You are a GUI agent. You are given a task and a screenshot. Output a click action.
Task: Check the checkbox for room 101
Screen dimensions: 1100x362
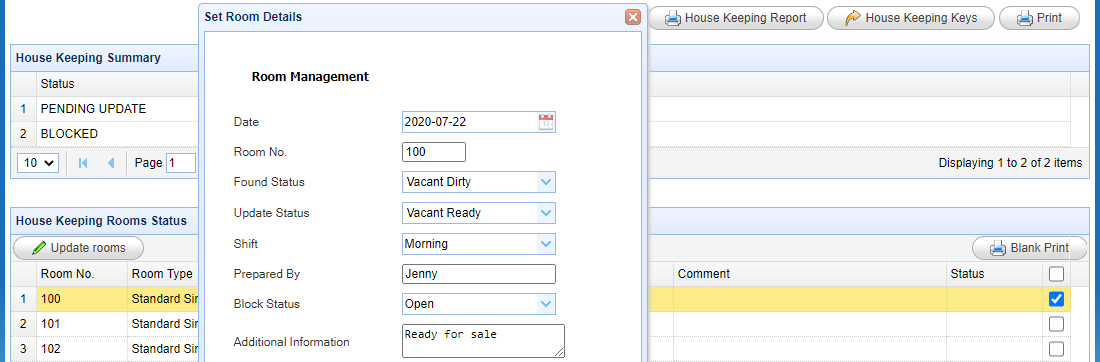click(x=1056, y=323)
